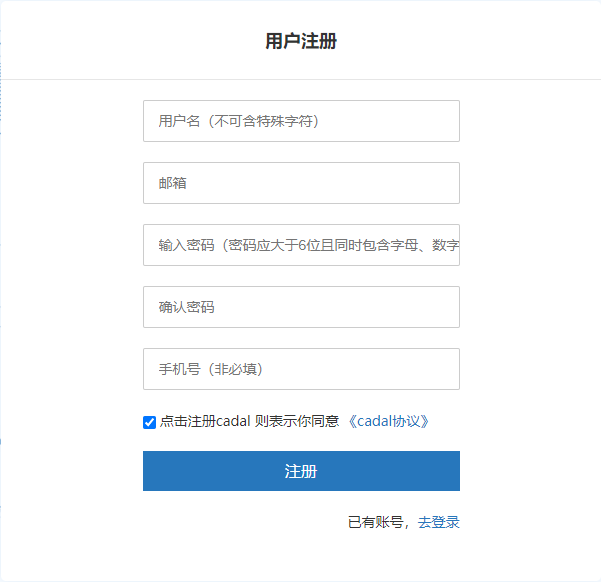Screen dimensions: 601x582
Task: Click into the mailbox 邮箱 text box
Action: coord(301,183)
